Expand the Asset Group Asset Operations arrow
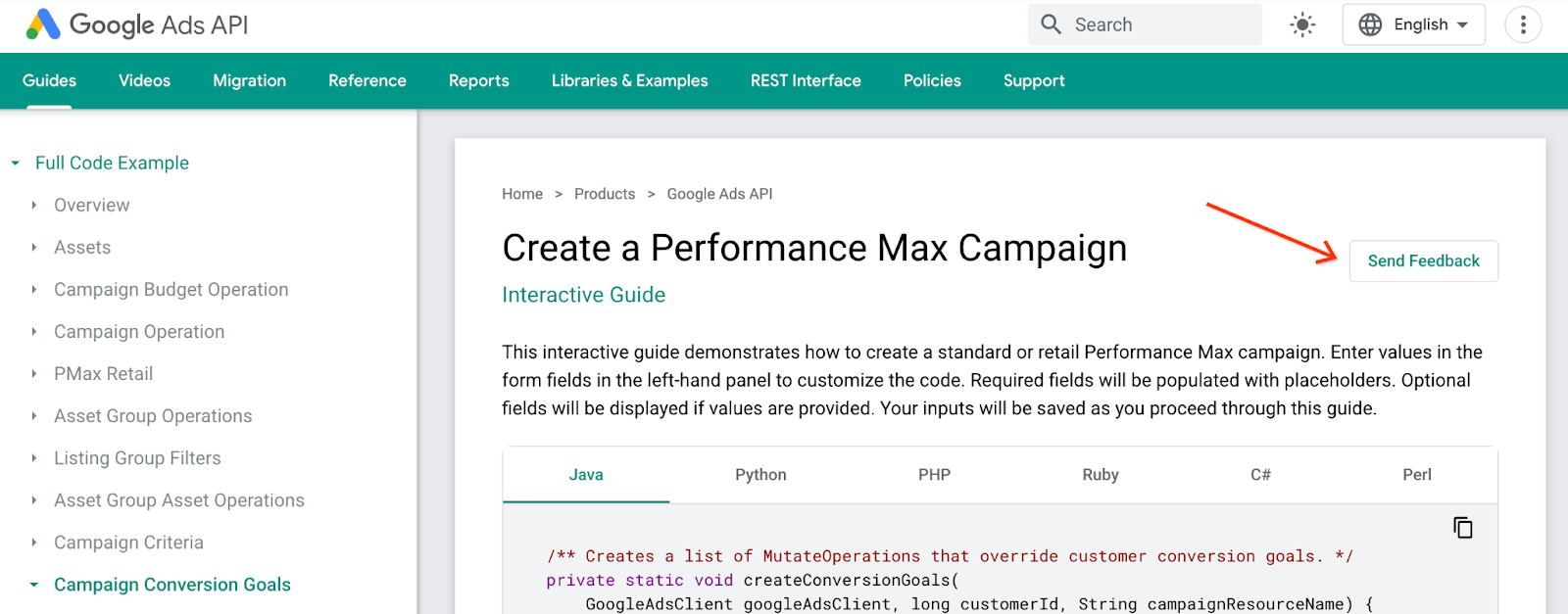The image size is (1568, 614). [34, 500]
